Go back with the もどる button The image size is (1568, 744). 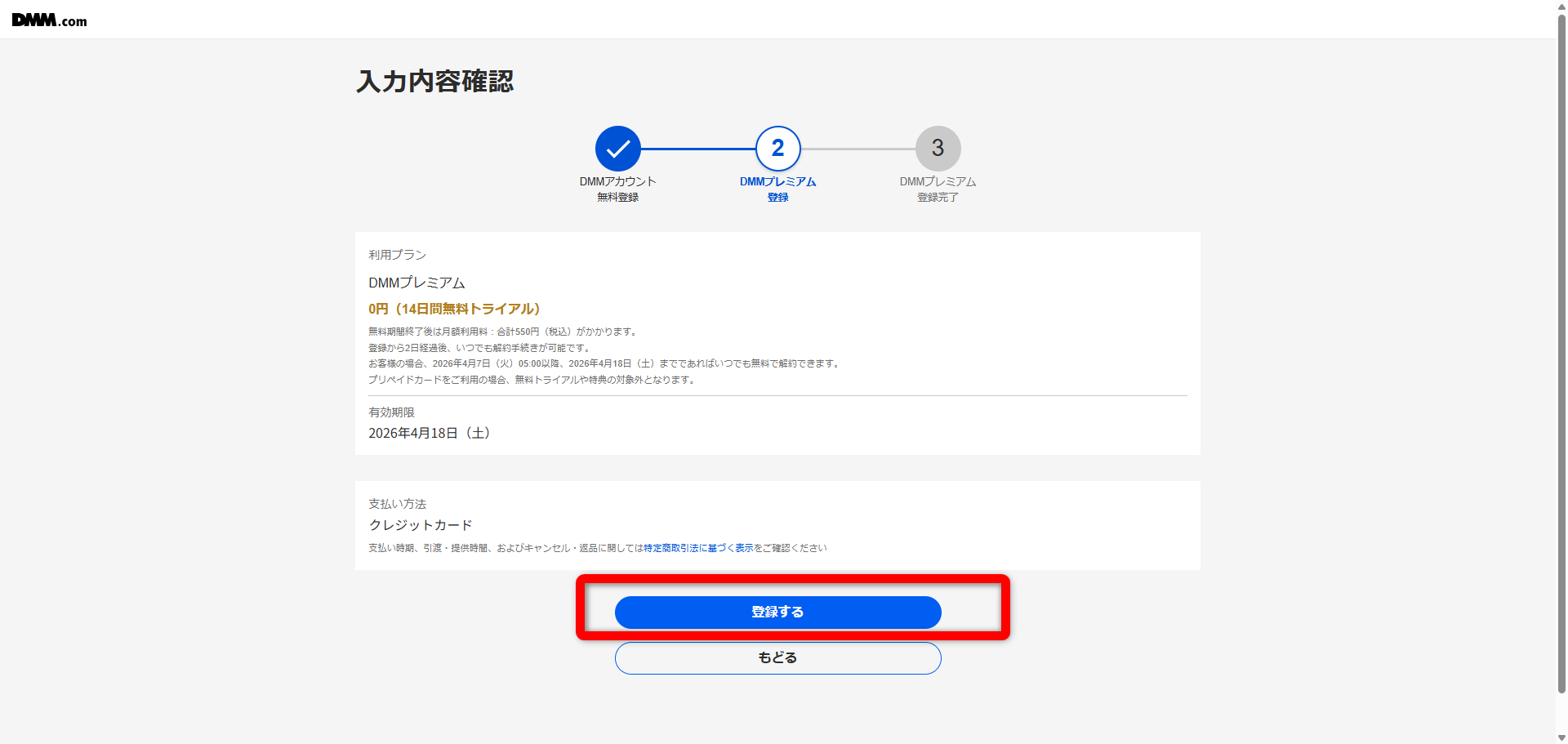point(777,658)
